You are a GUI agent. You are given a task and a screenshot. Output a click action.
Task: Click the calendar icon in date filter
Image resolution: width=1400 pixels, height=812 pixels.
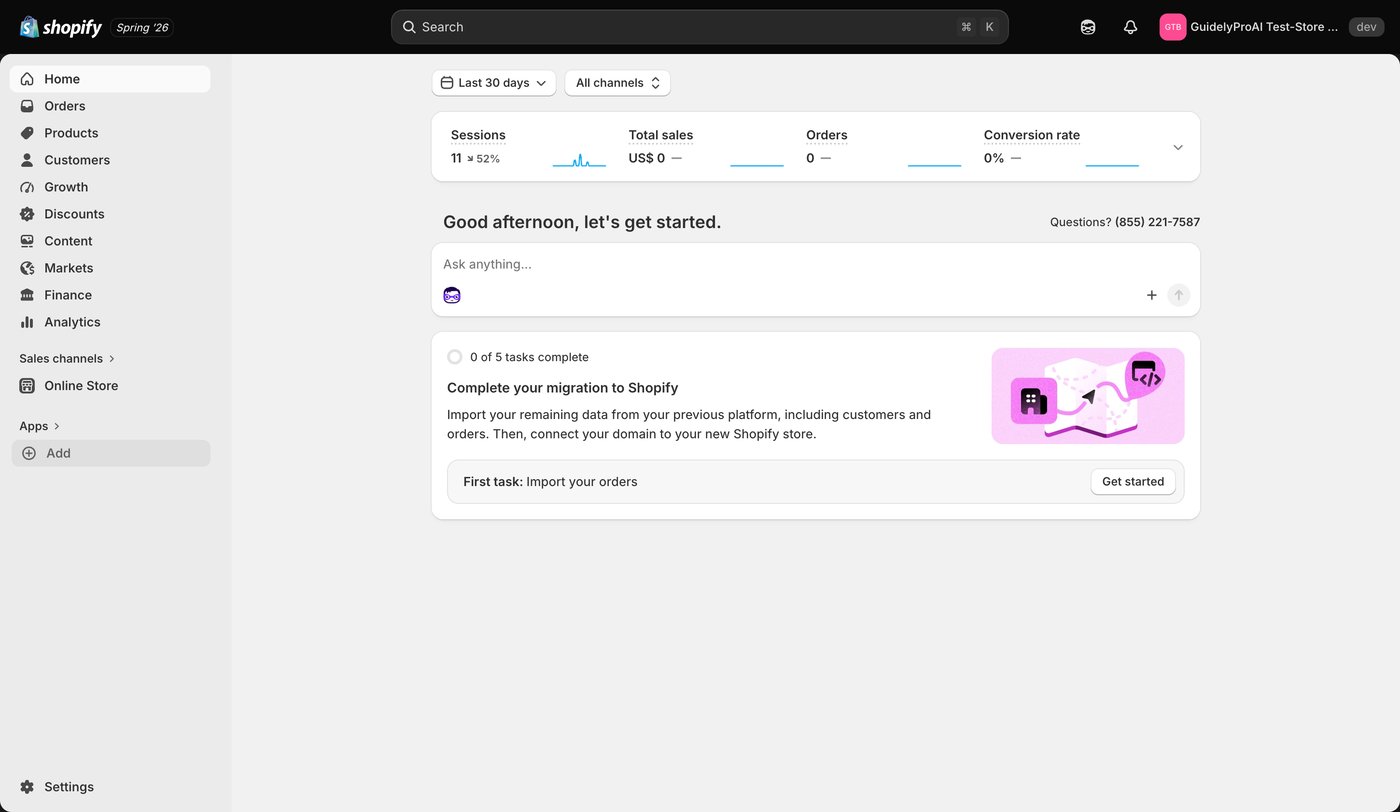(x=447, y=83)
